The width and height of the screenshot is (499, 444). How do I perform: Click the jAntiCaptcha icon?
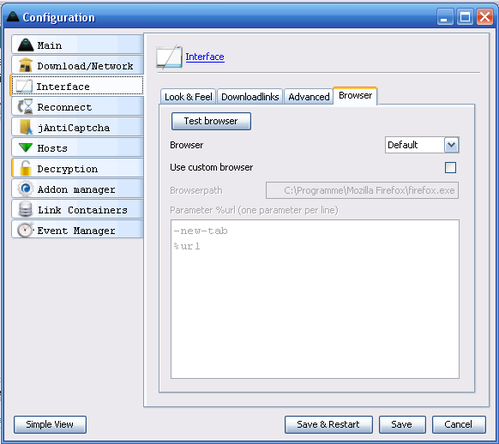click(x=26, y=127)
